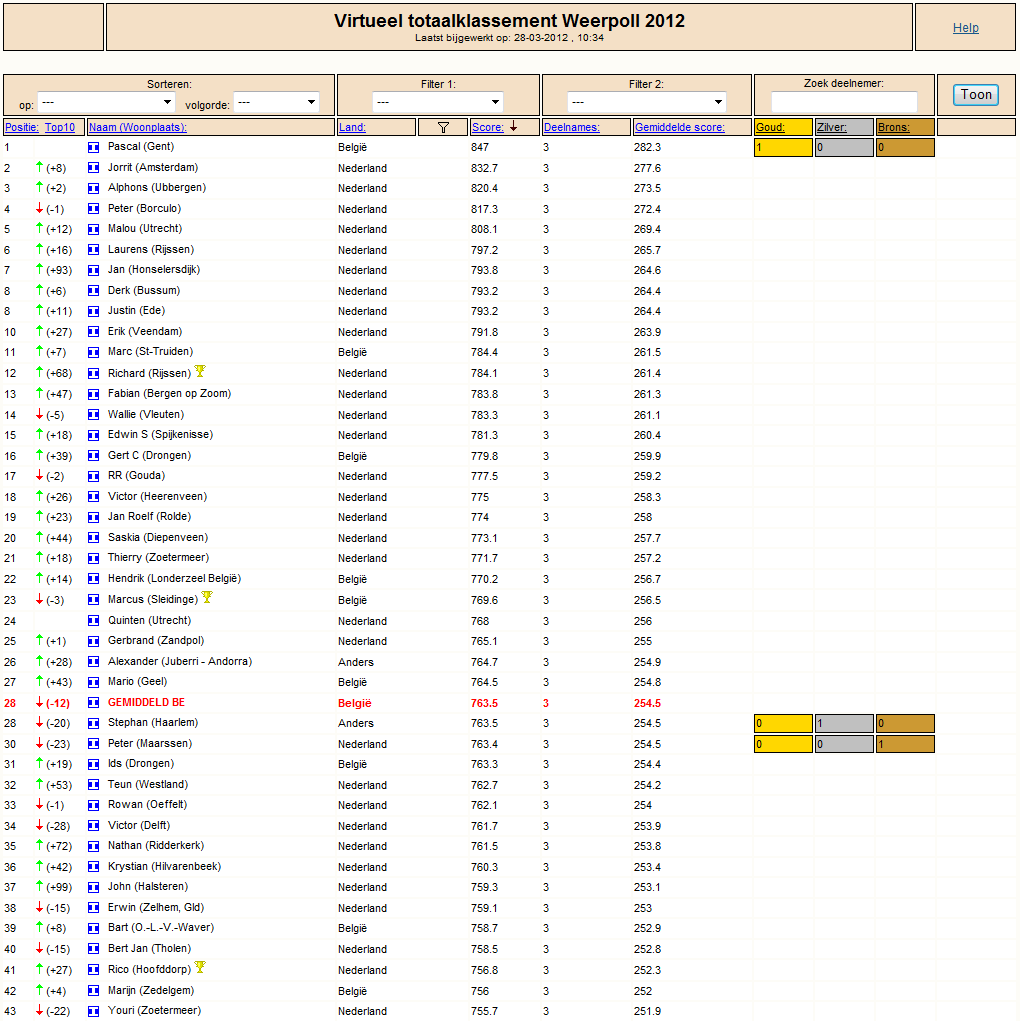This screenshot has width=1020, height=1021.
Task: Open the Help link
Action: pos(965,28)
